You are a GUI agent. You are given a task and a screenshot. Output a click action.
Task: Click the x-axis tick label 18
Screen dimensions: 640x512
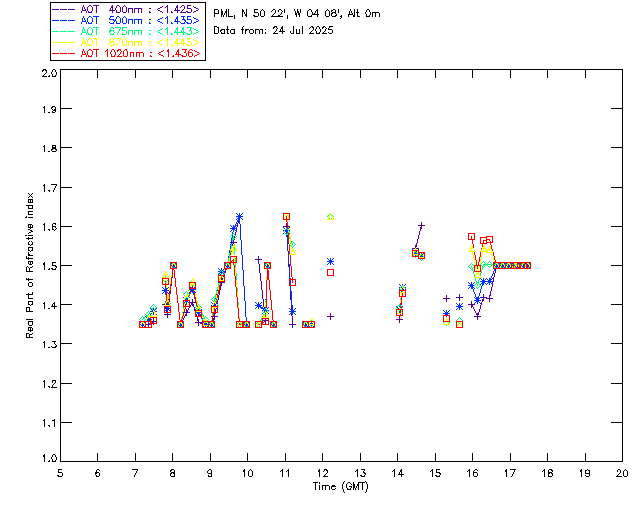click(x=547, y=474)
